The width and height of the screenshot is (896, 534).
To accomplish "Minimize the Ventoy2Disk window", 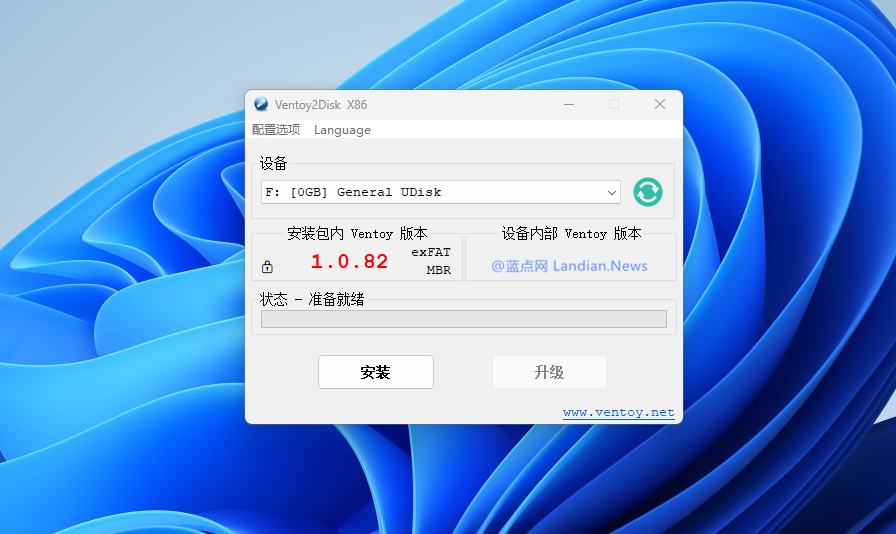I will (x=568, y=104).
